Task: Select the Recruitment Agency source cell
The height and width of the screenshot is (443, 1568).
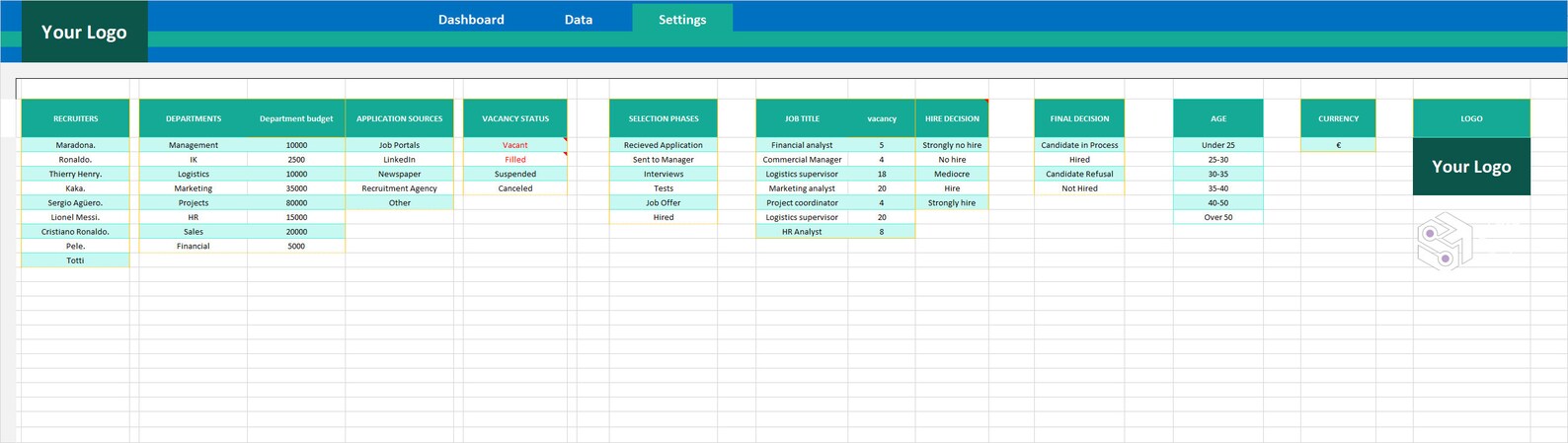Action: [x=399, y=188]
